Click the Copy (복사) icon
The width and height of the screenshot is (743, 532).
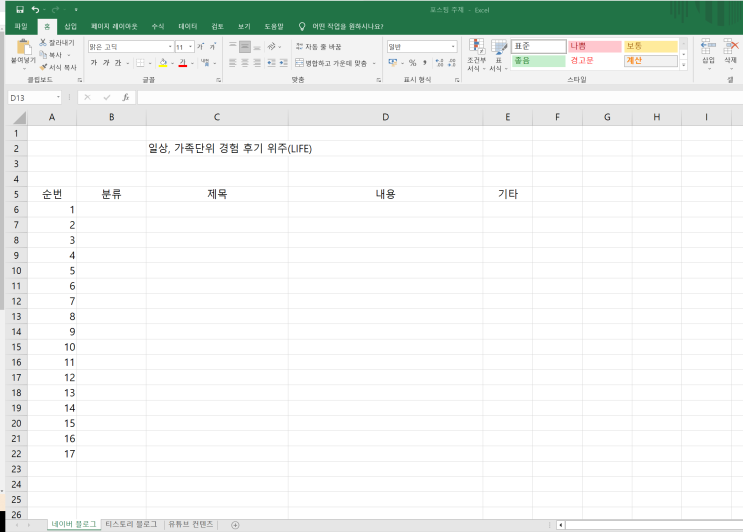43,55
